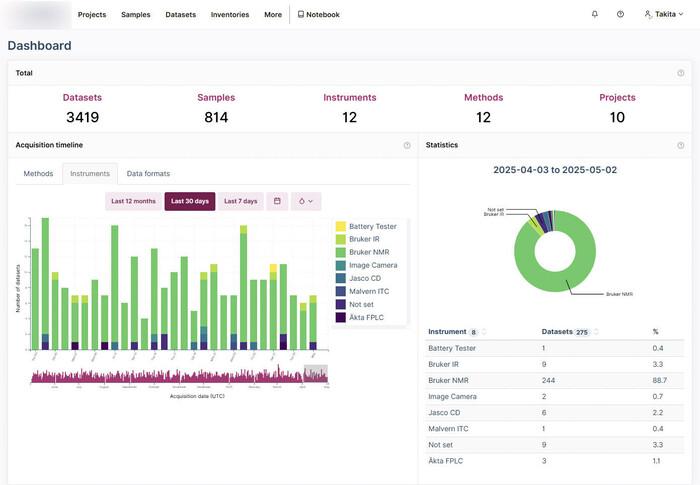Screen dimensions: 700x485
Task: Open the notifications bell
Action: tap(595, 15)
